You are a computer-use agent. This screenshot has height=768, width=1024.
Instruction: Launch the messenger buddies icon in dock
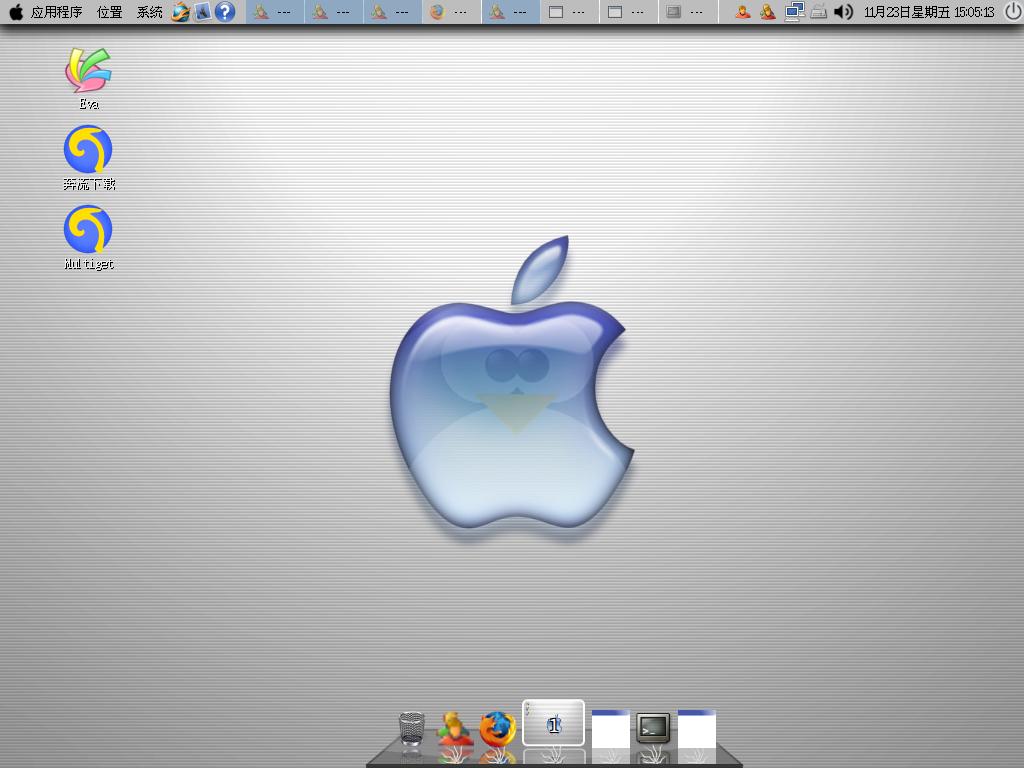pyautogui.click(x=455, y=729)
